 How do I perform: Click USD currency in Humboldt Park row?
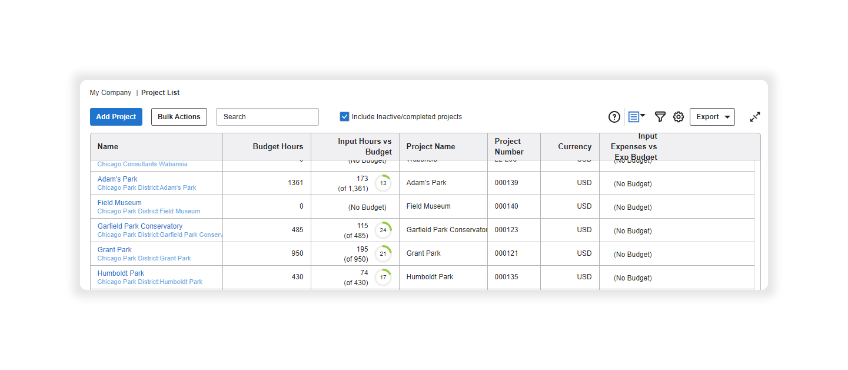[x=584, y=277]
